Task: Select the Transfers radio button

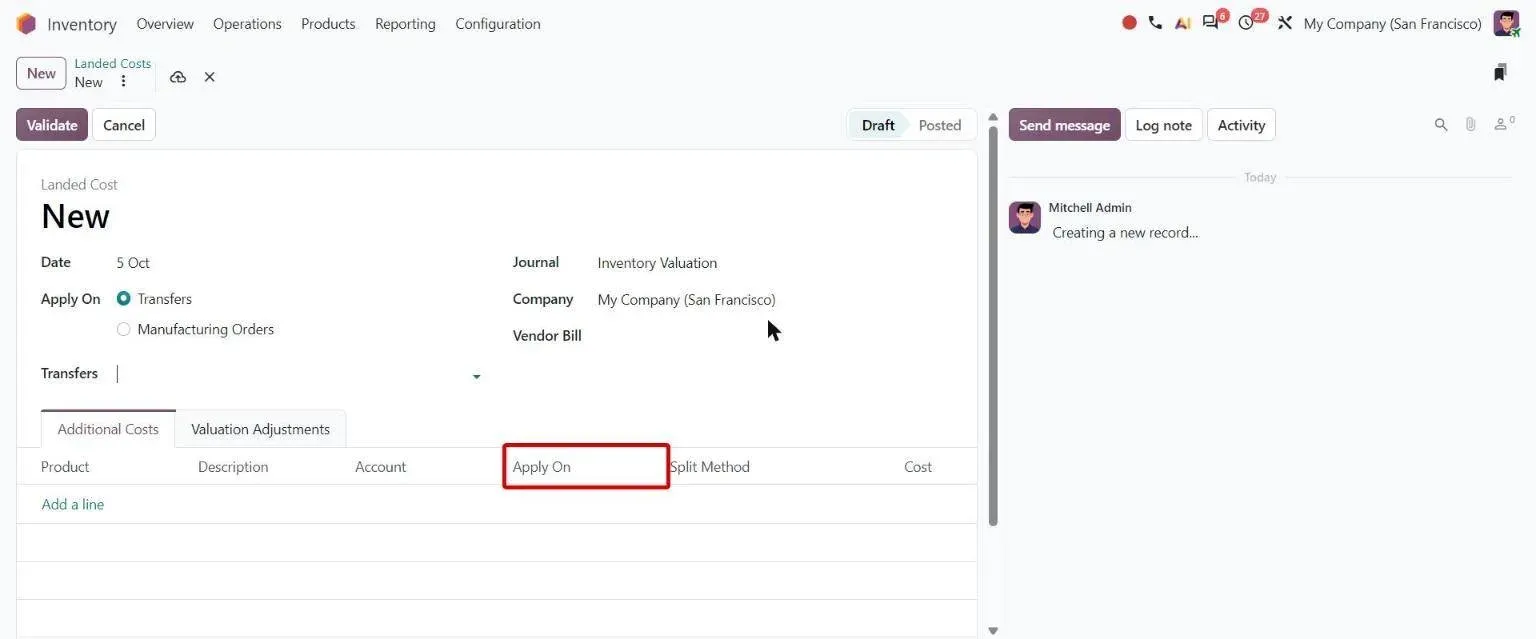Action: (x=124, y=299)
